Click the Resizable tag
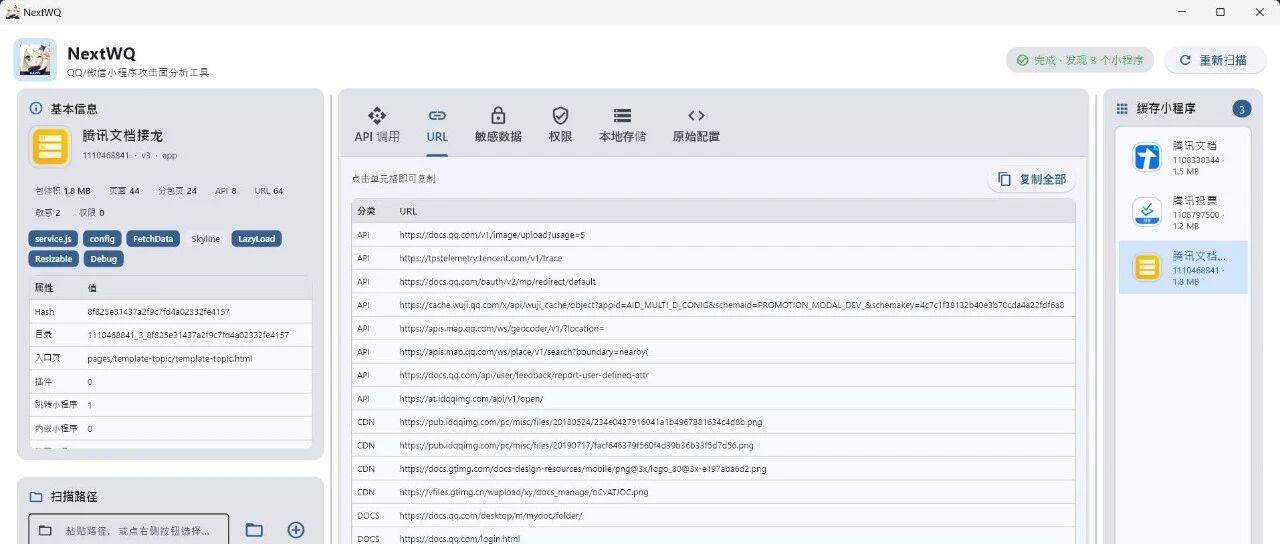 pyautogui.click(x=54, y=258)
